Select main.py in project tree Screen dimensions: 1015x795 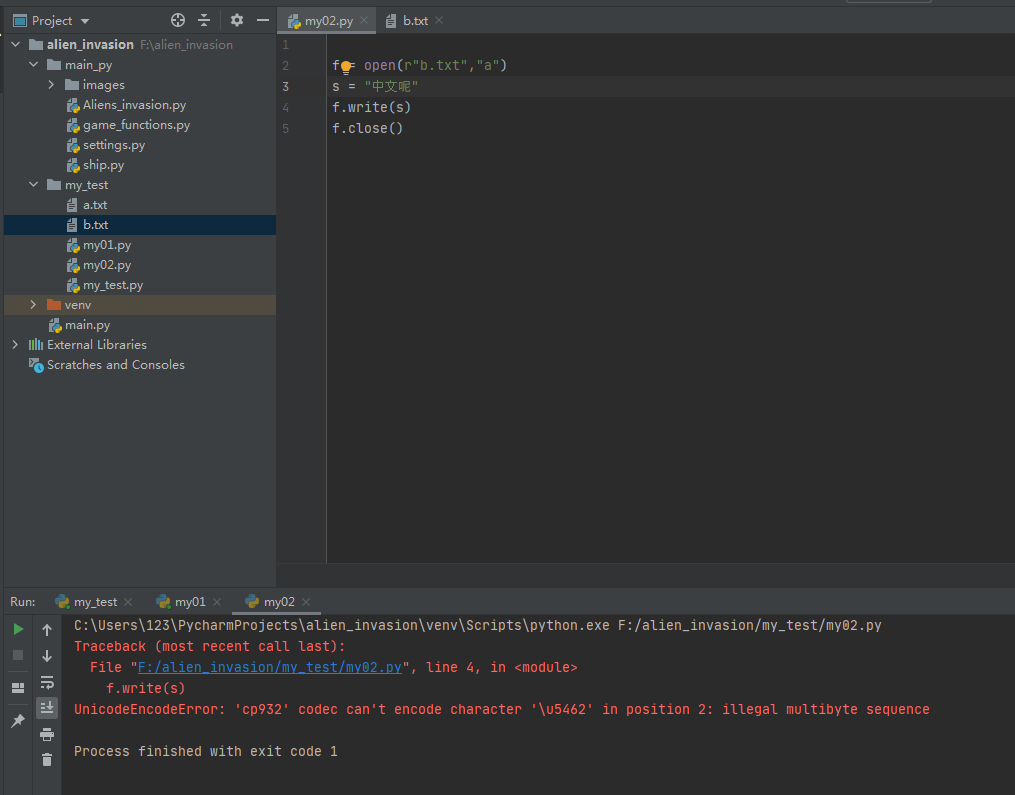coord(87,325)
